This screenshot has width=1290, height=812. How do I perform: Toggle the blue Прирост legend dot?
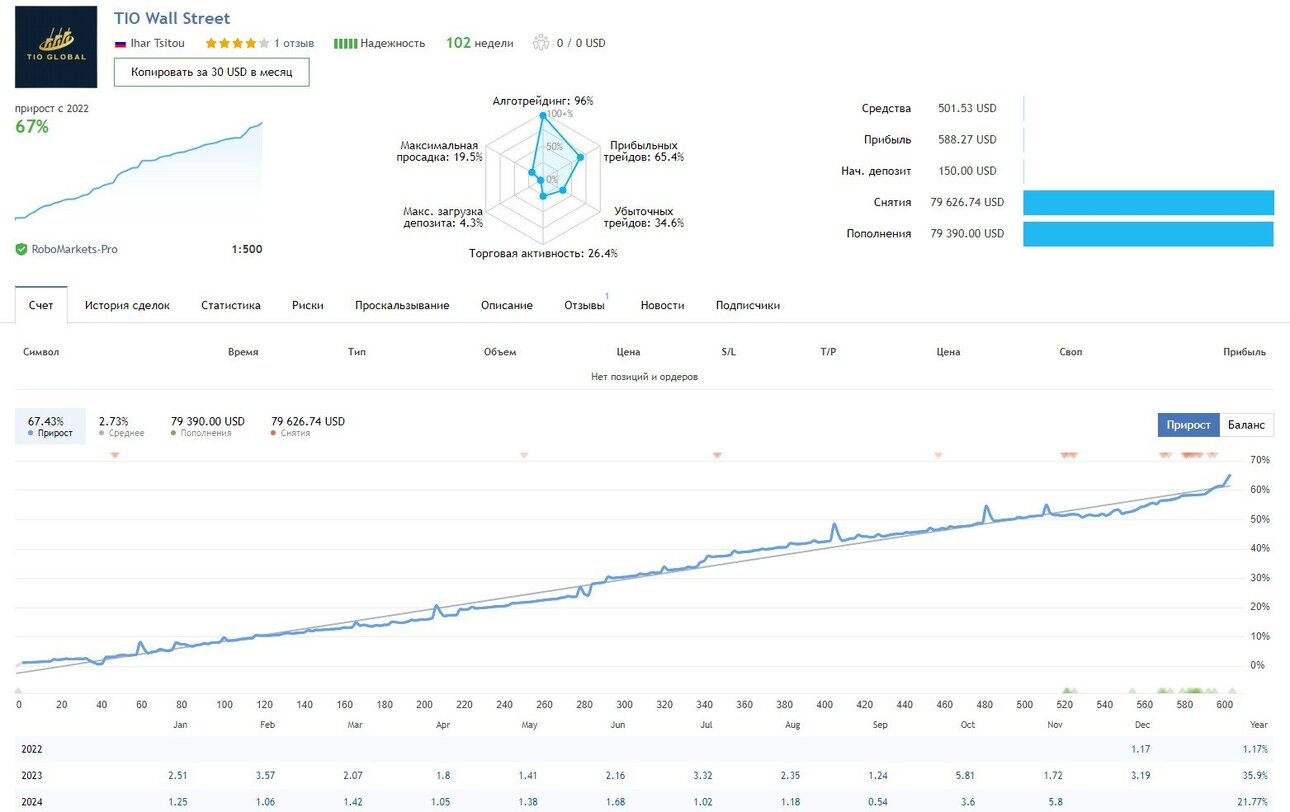(x=31, y=433)
